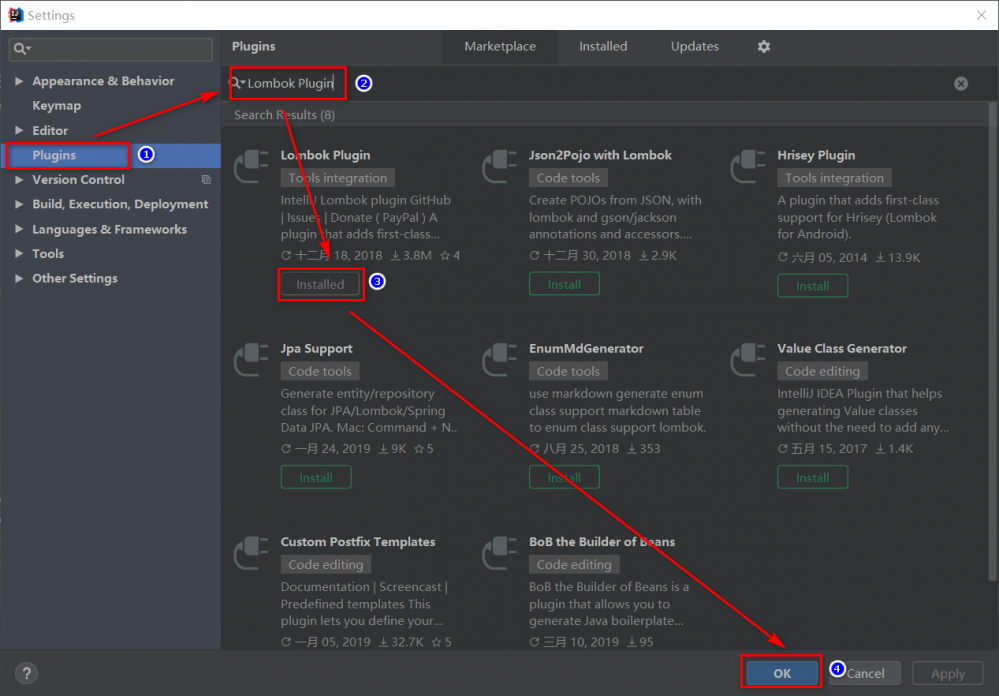Switch to the Marketplace tab
The height and width of the screenshot is (696, 999).
click(500, 47)
